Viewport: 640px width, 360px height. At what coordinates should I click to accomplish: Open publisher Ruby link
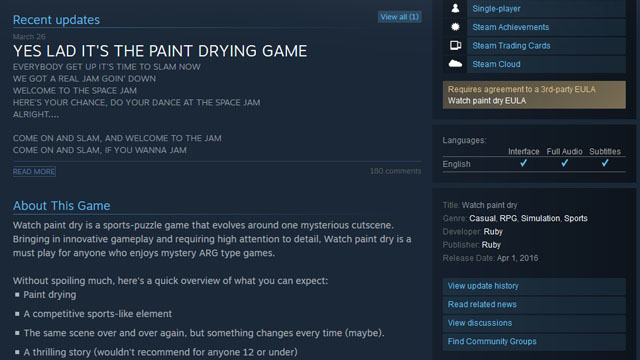tap(491, 245)
